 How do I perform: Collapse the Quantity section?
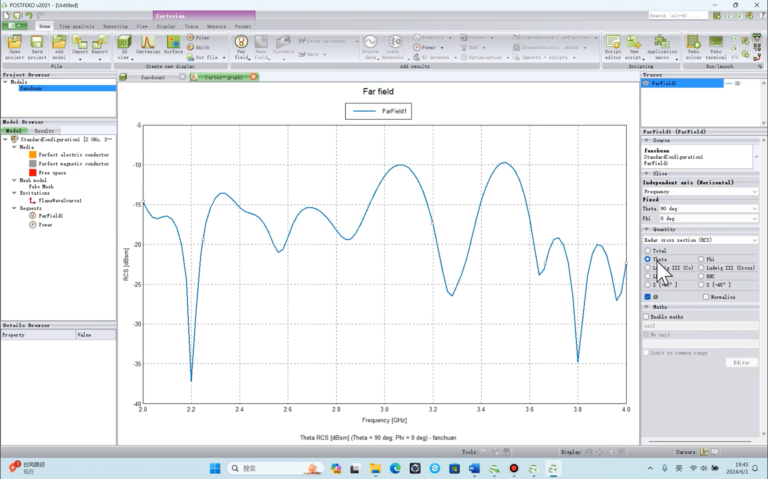[x=647, y=229]
